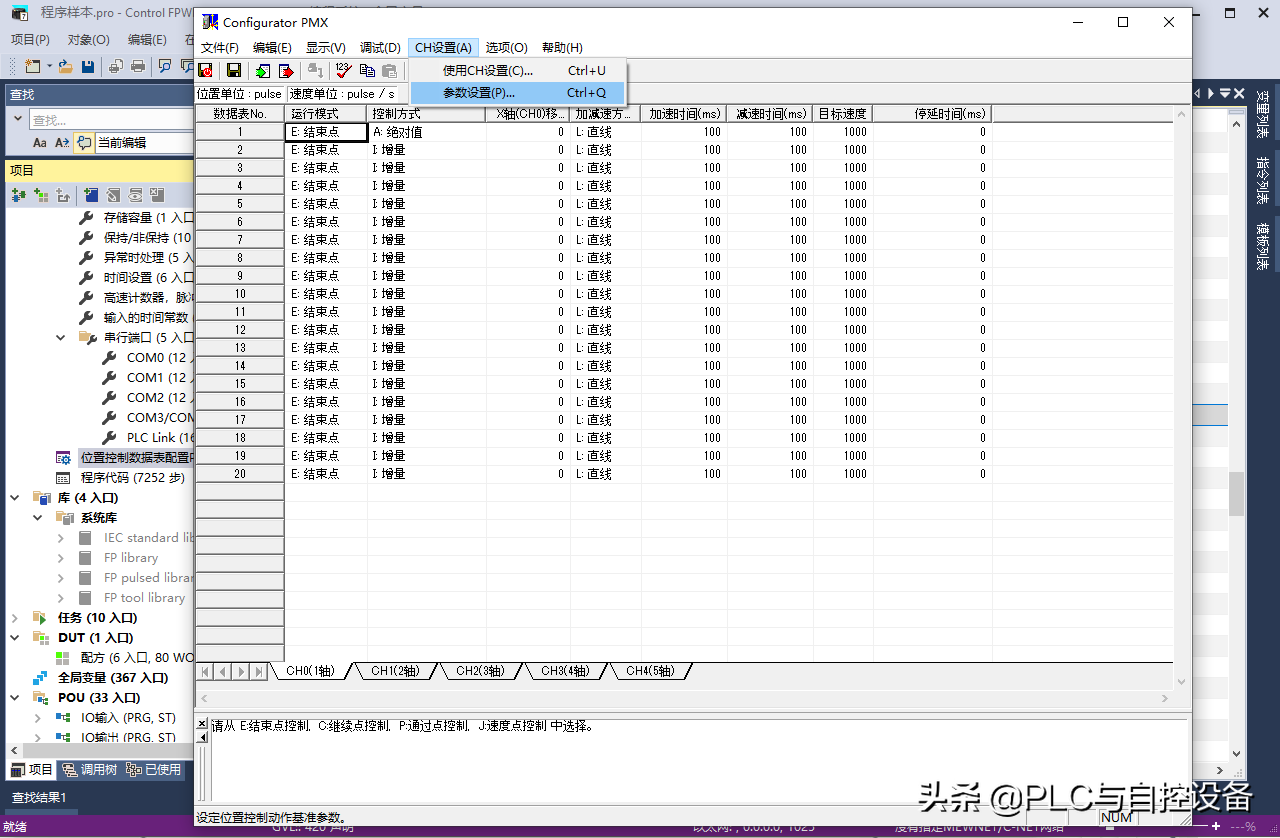Screen dimensions: 1280x838
Task: Click the save-and-exit icon with red power symbol
Action: click(x=206, y=70)
